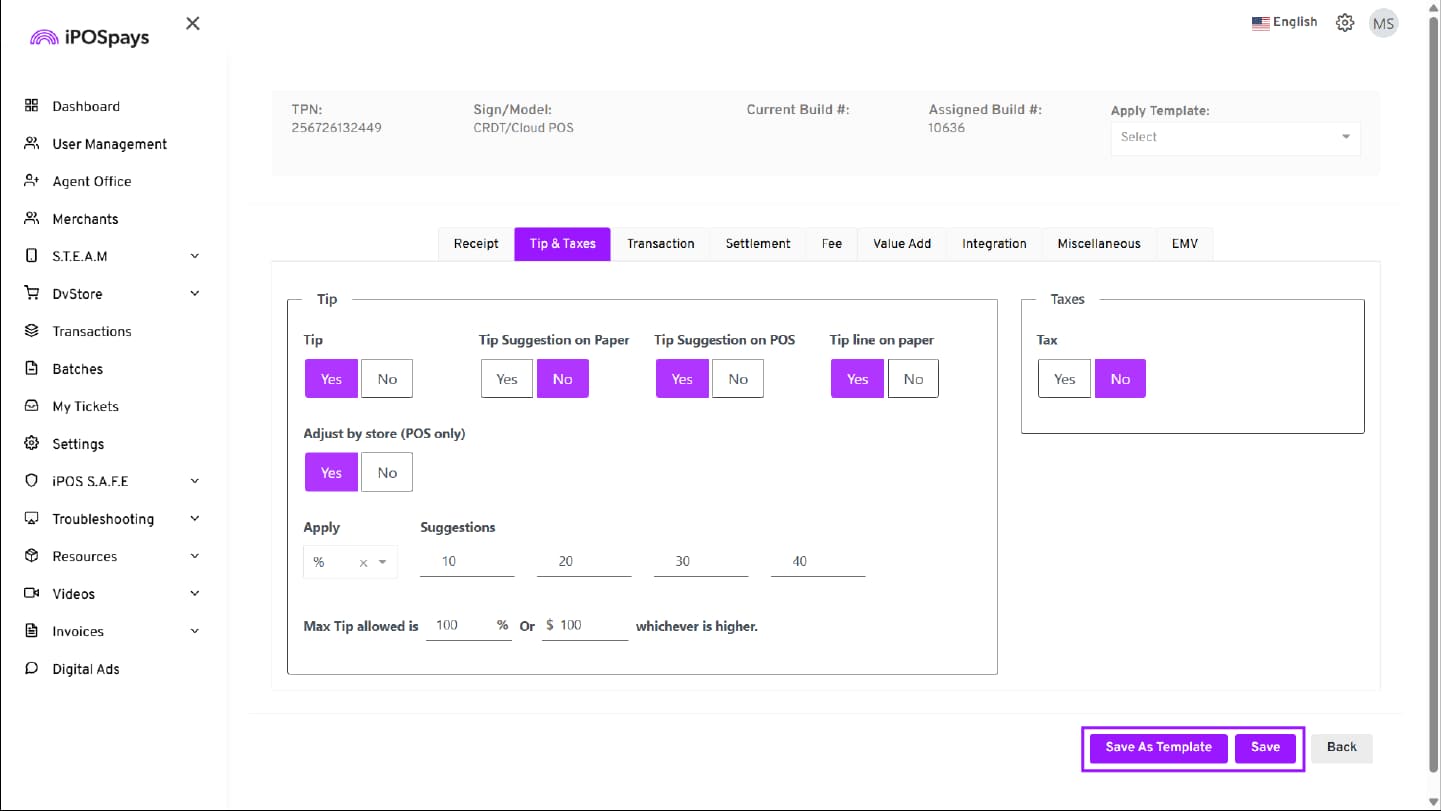This screenshot has width=1441, height=811.
Task: Open the Apply Template dropdown
Action: point(1235,138)
